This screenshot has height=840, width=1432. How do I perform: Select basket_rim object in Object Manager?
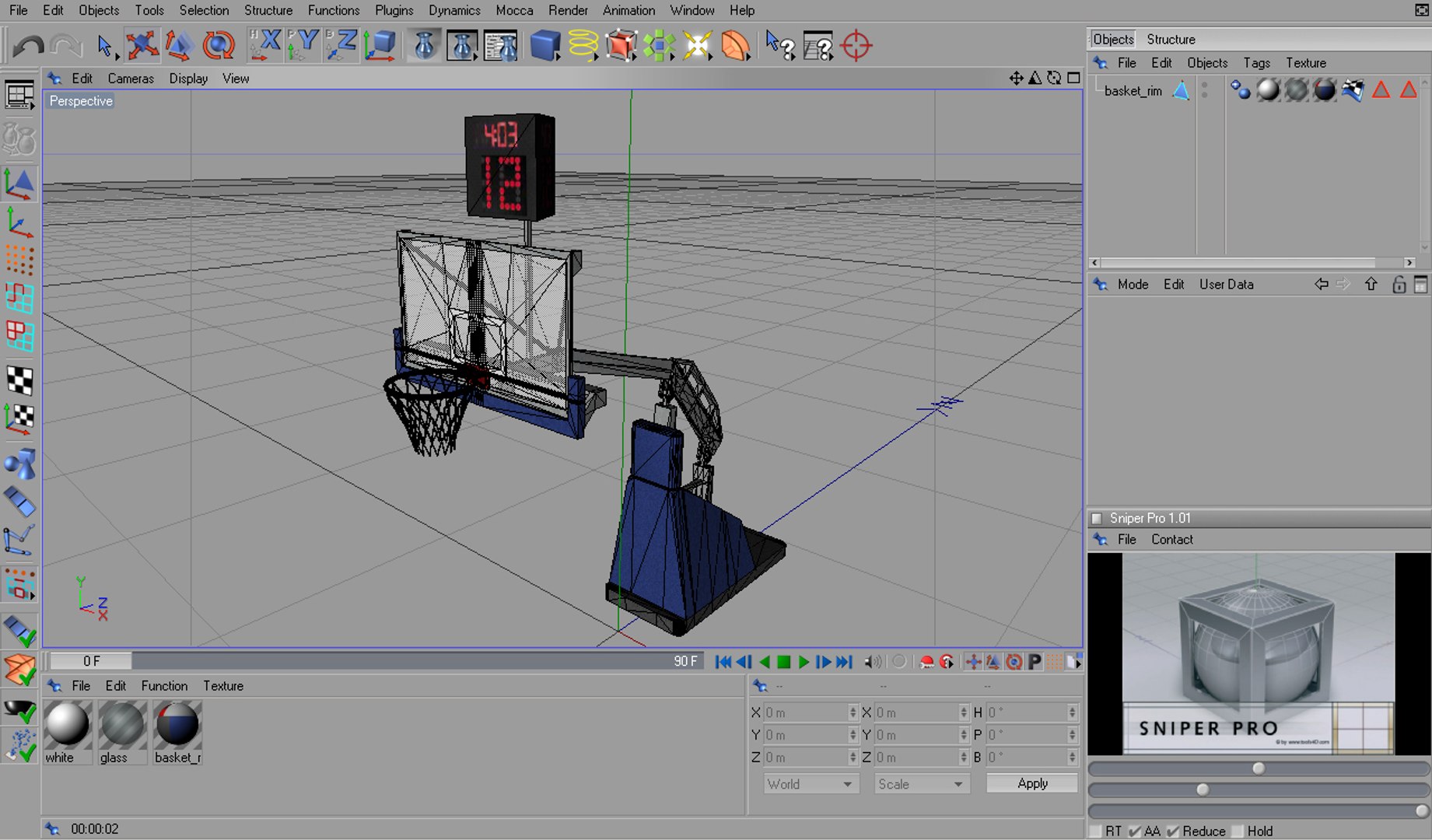point(1133,91)
